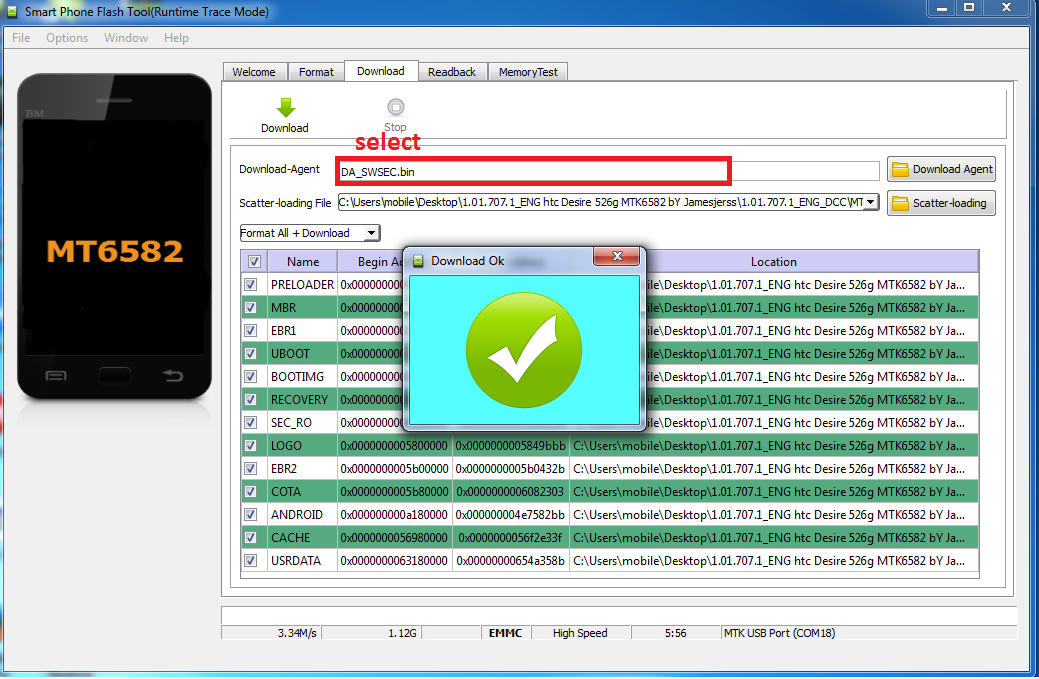Viewport: 1039px width, 679px height.
Task: Switch to the Readback tab
Action: pyautogui.click(x=452, y=72)
